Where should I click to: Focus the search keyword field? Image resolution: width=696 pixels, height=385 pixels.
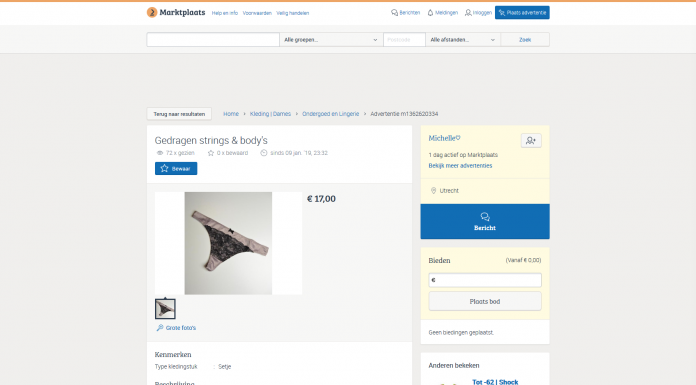tap(213, 40)
